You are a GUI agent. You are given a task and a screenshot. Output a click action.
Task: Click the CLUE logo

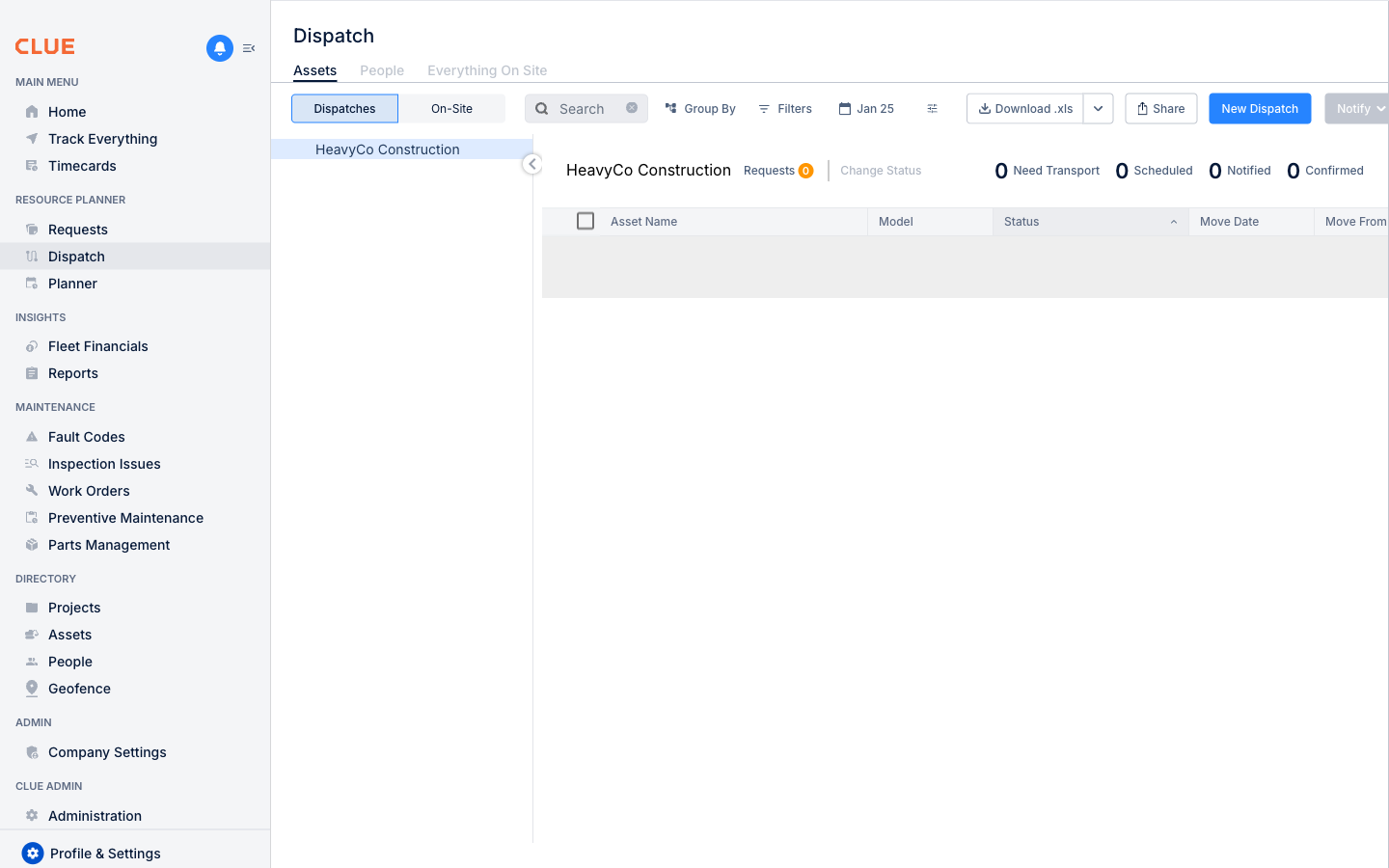coord(44,46)
